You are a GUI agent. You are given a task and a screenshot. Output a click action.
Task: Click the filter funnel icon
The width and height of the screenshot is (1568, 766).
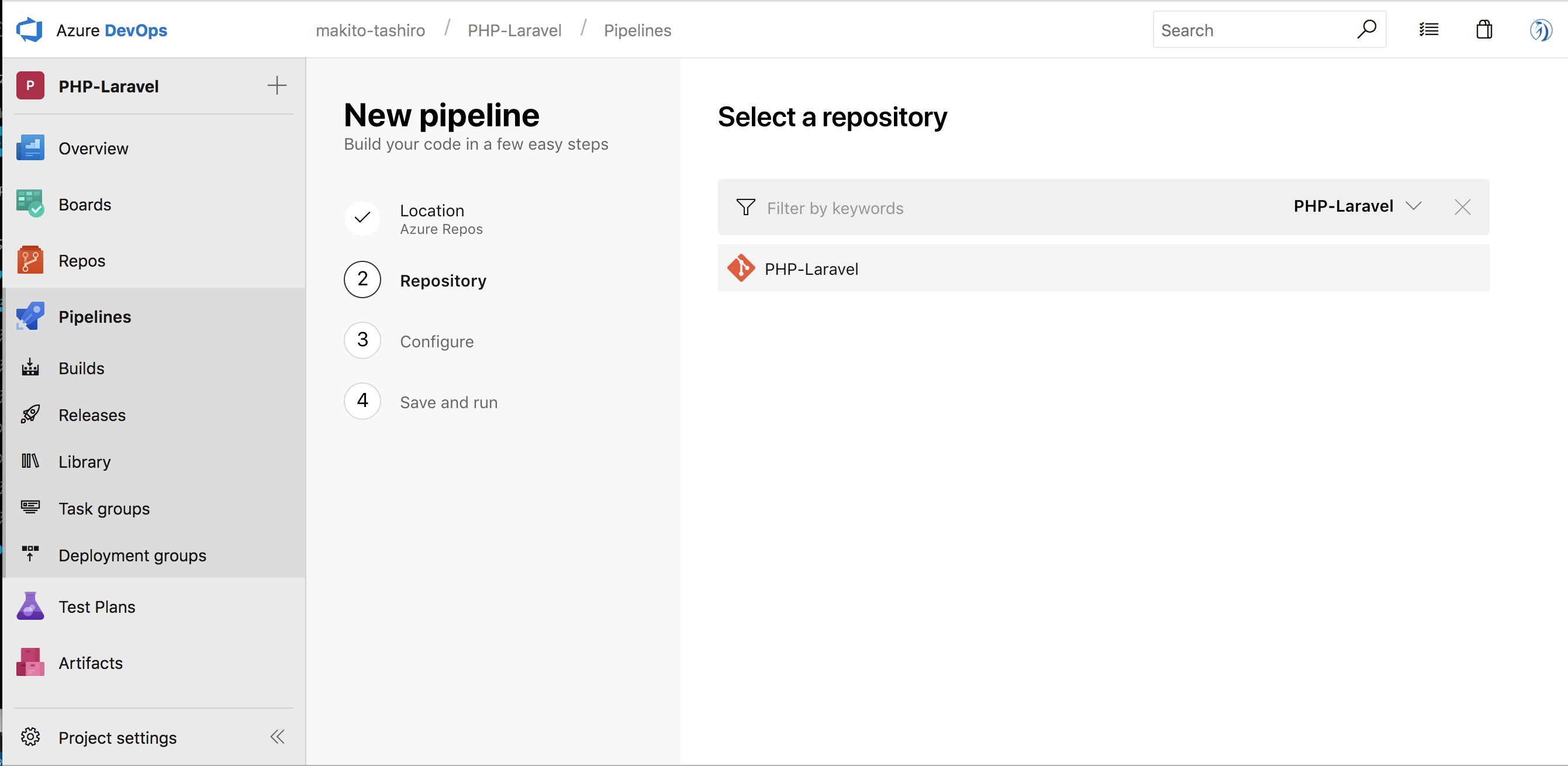click(x=745, y=207)
